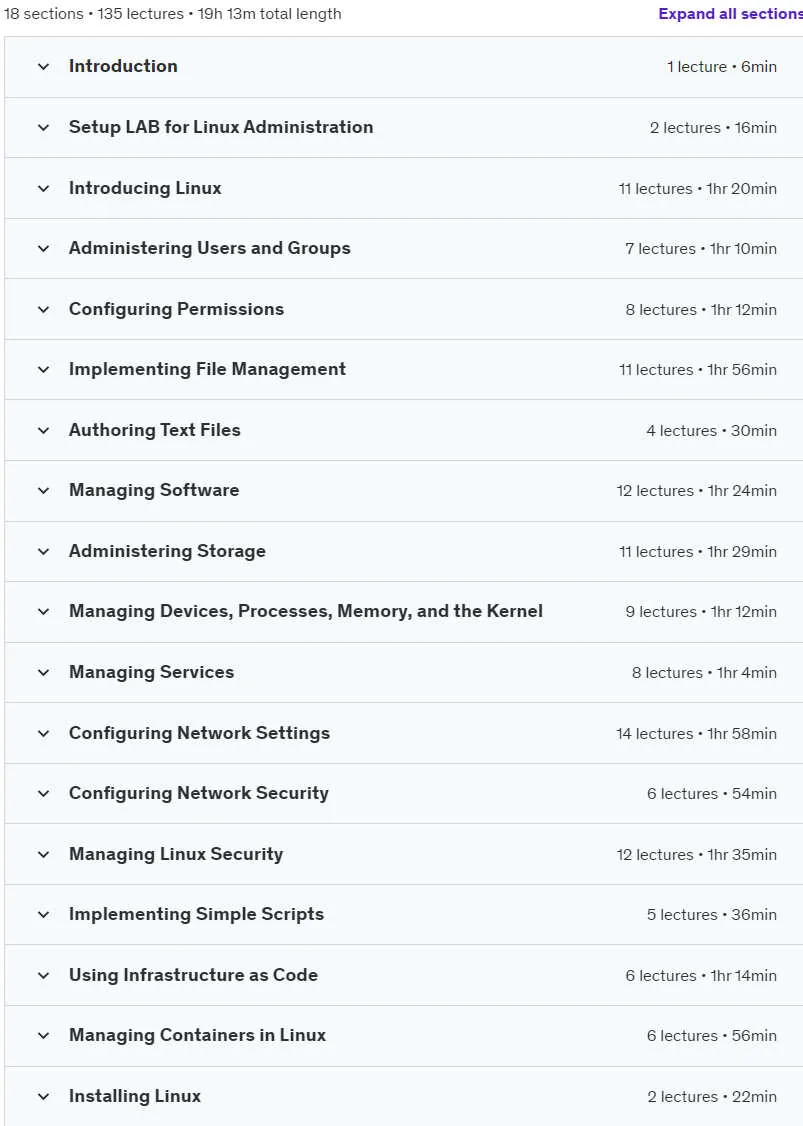Click the Managing Services chevron icon
The width and height of the screenshot is (803, 1126).
point(44,673)
